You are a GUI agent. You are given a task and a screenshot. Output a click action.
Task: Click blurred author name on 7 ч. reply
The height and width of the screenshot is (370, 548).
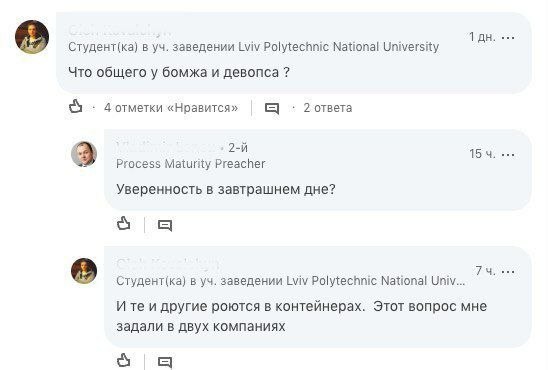(168, 264)
